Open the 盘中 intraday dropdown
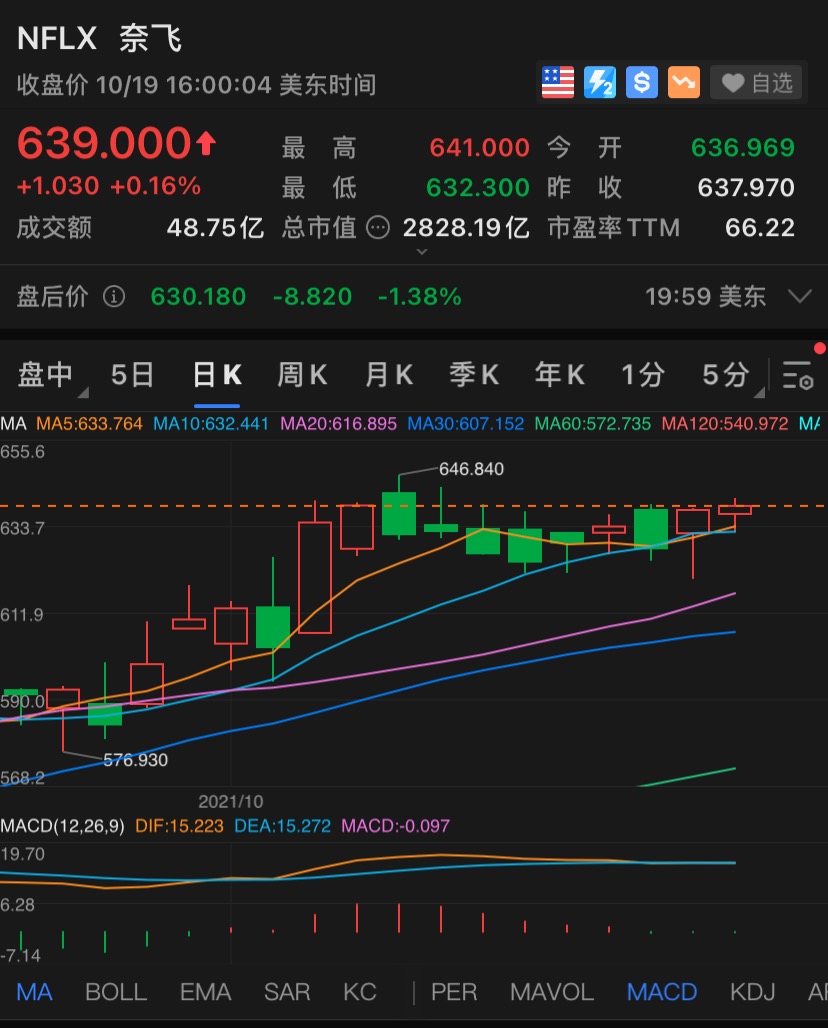This screenshot has height=1028, width=828. pyautogui.click(x=50, y=375)
